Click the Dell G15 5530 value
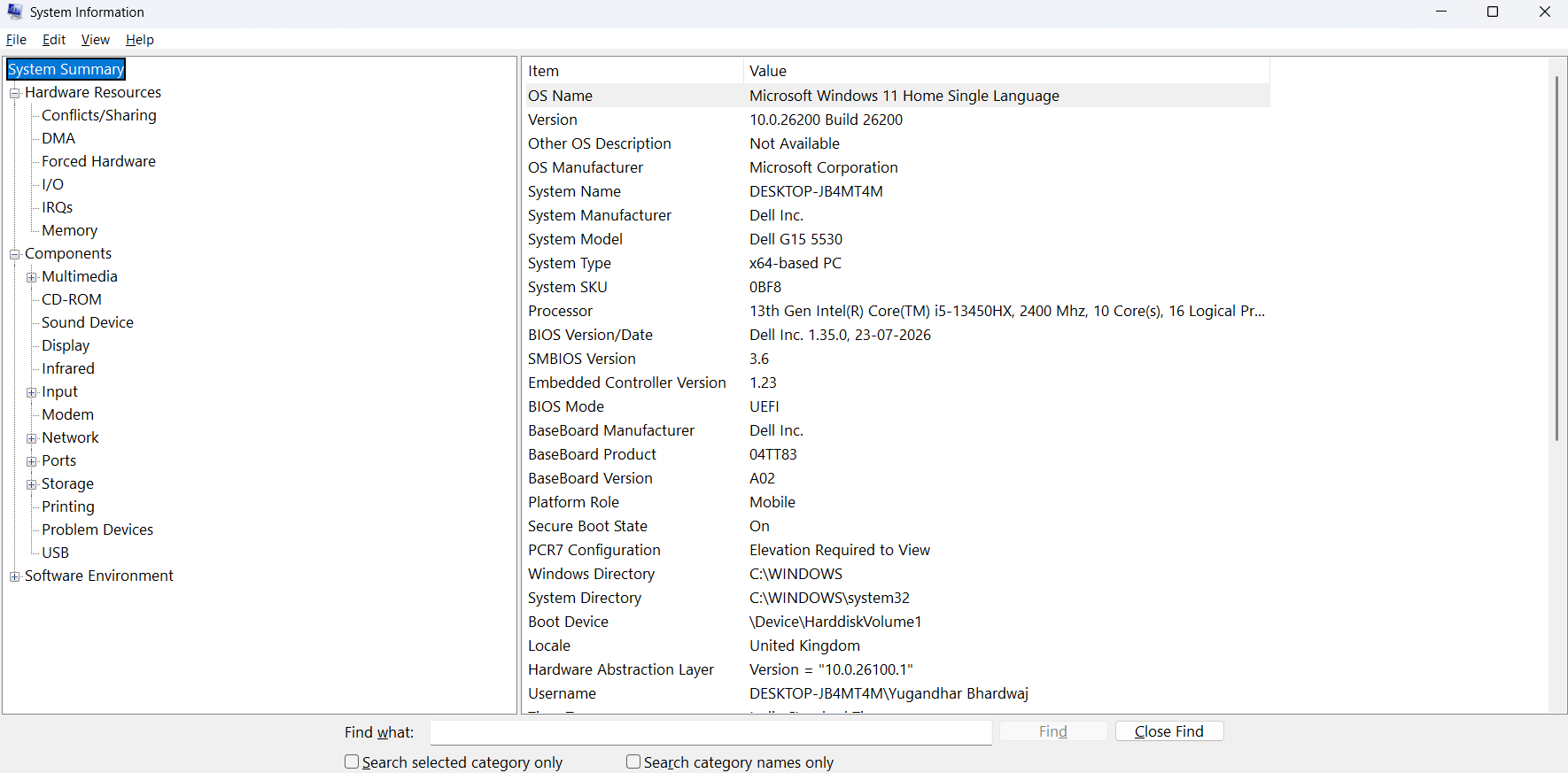The height and width of the screenshot is (773, 1568). (x=796, y=239)
